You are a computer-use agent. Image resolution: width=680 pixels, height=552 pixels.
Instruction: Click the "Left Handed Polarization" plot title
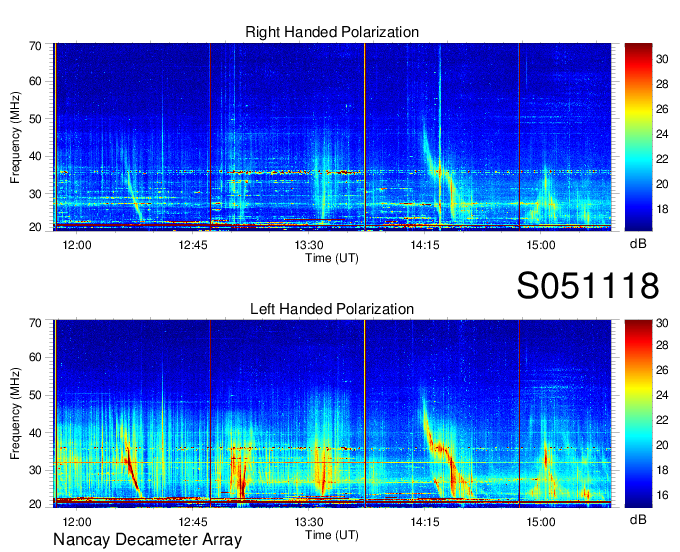coord(332,309)
